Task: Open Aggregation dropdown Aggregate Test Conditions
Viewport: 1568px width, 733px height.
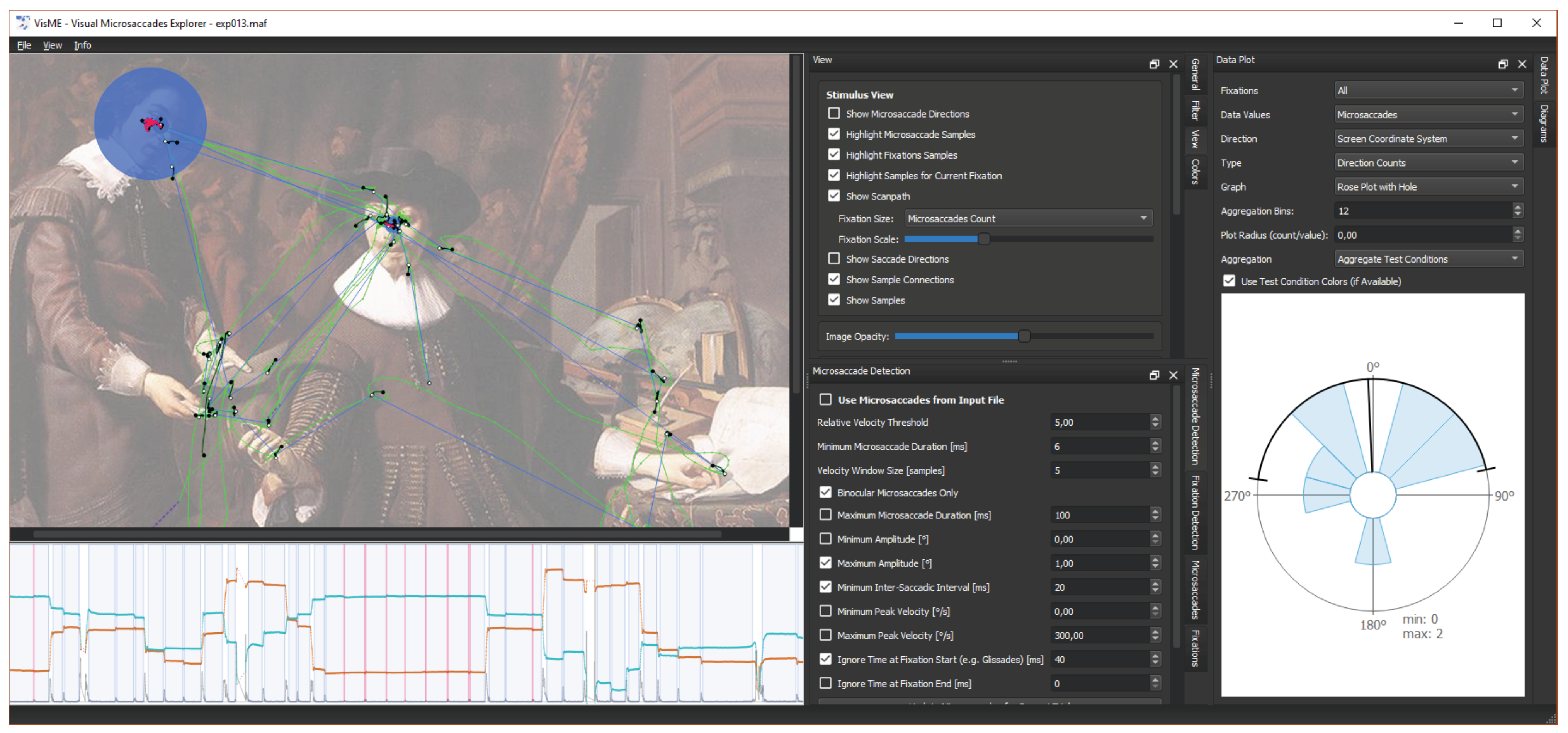Action: [1428, 259]
